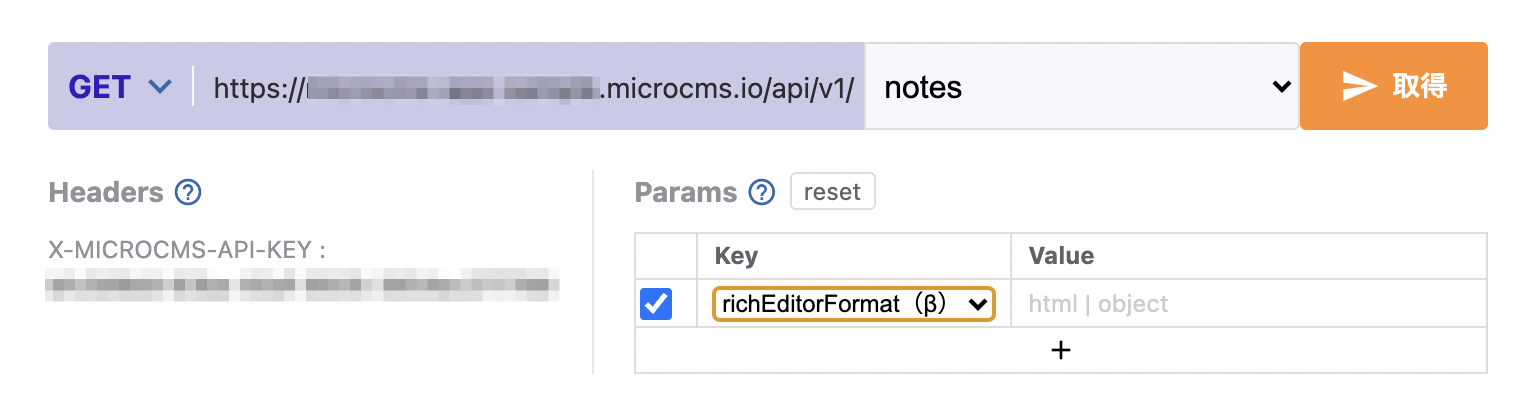Screen dimensions: 1526x412
Task: Click the chevron next to GET
Action: click(x=160, y=87)
